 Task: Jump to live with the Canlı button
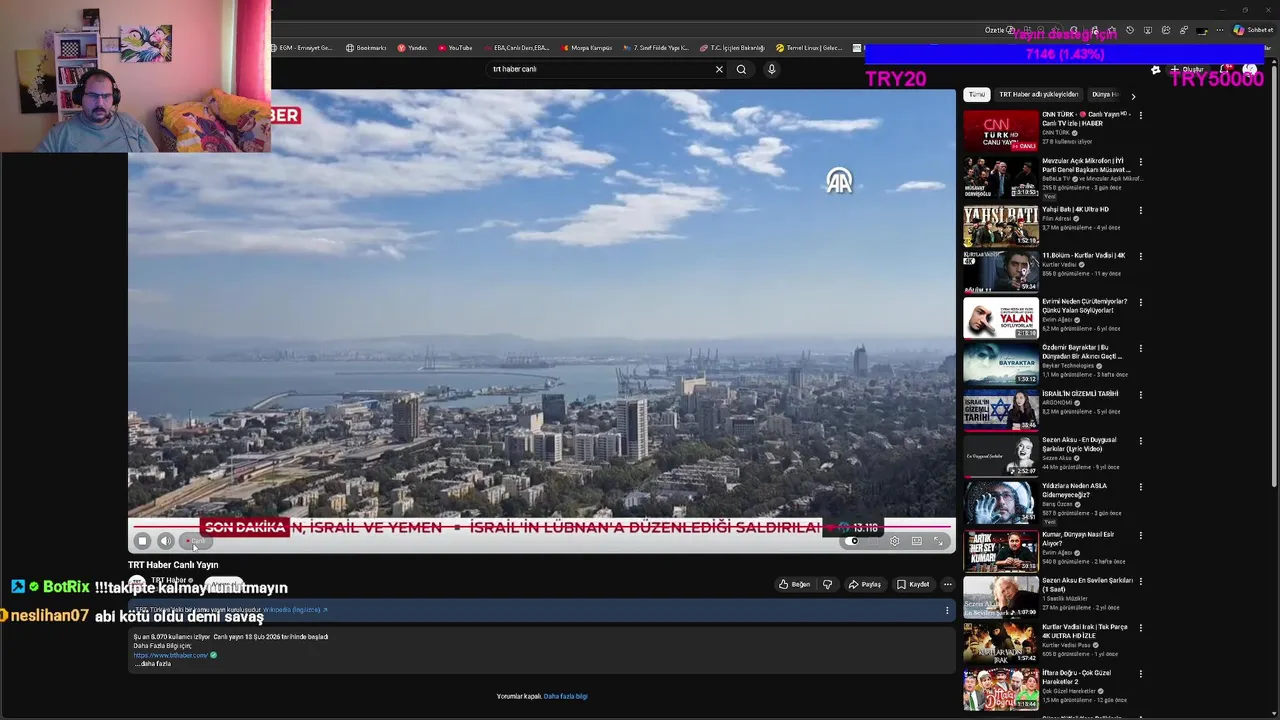point(197,541)
